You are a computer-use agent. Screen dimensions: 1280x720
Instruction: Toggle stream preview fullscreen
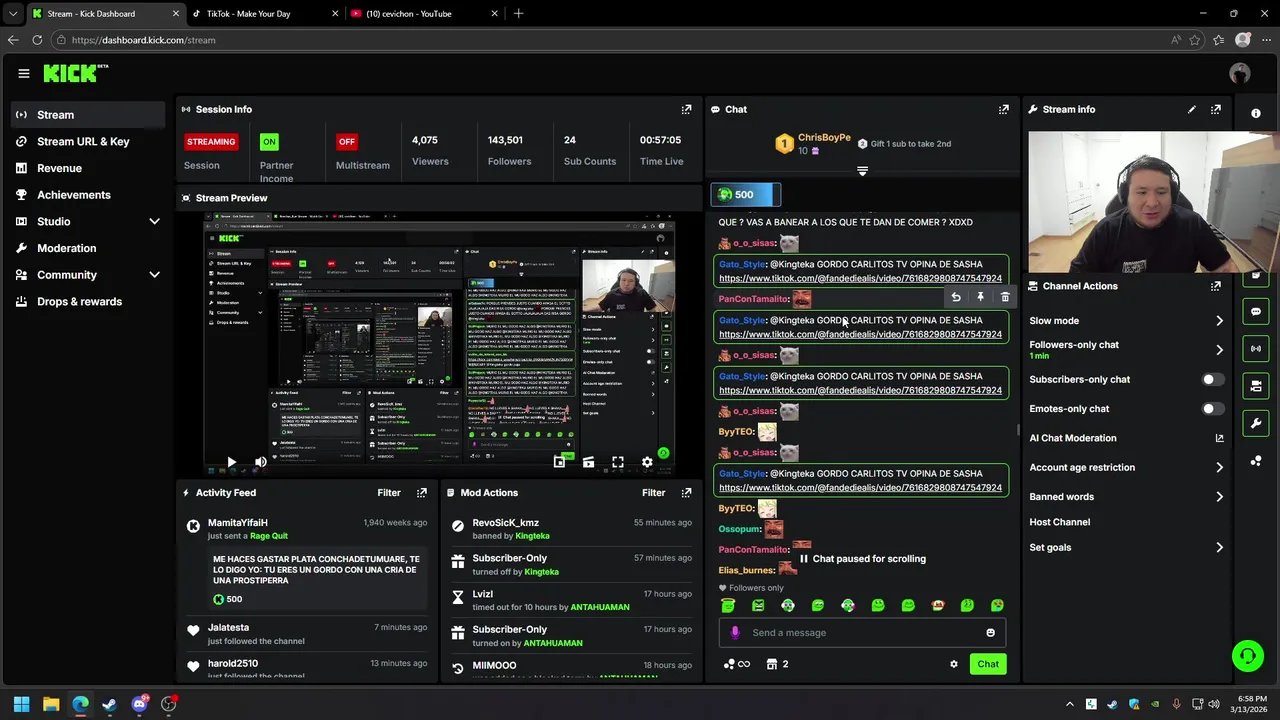[x=618, y=462]
